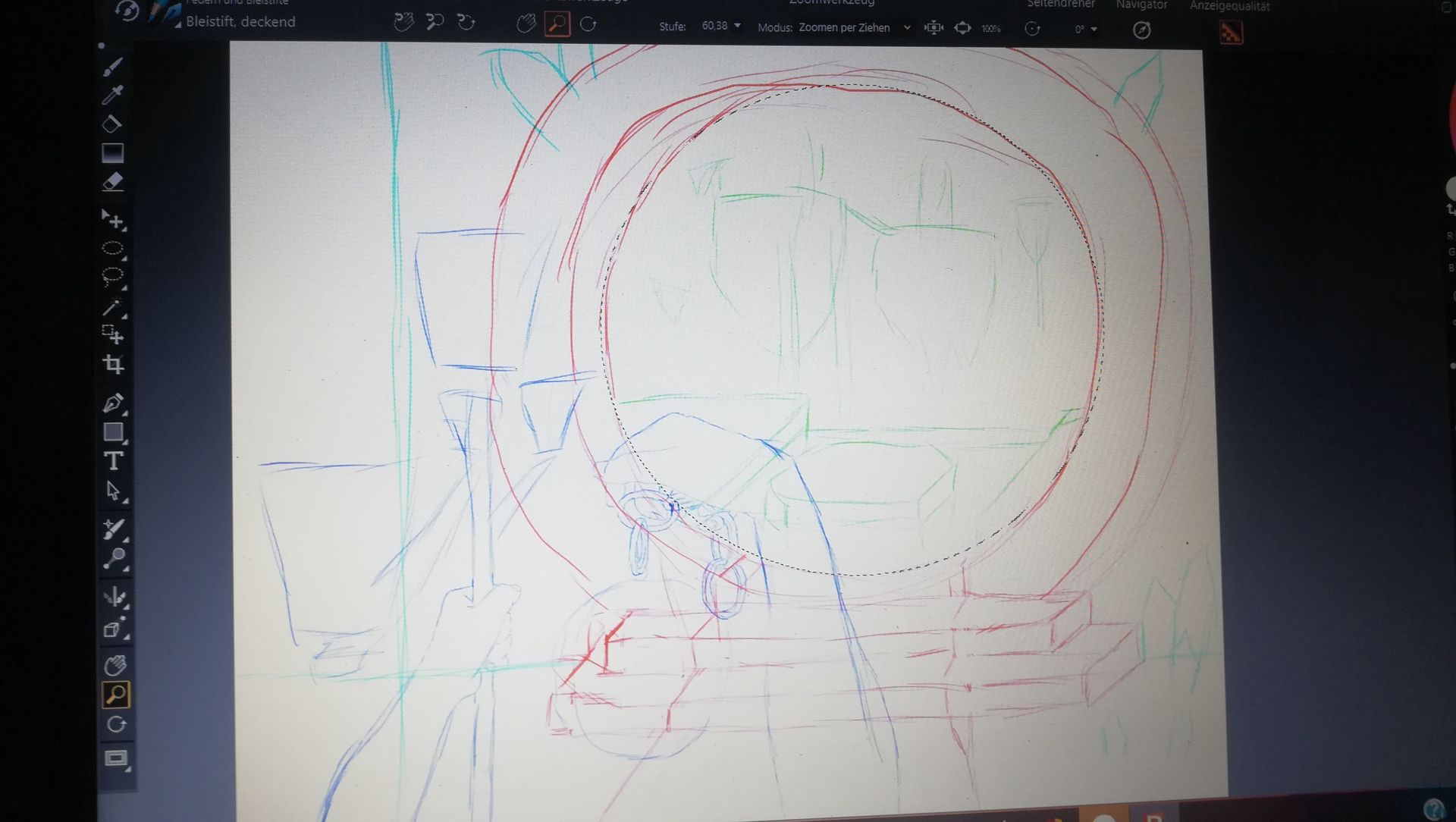This screenshot has height=822, width=1456.
Task: Click the Stufe value 60,38 field
Action: point(714,26)
